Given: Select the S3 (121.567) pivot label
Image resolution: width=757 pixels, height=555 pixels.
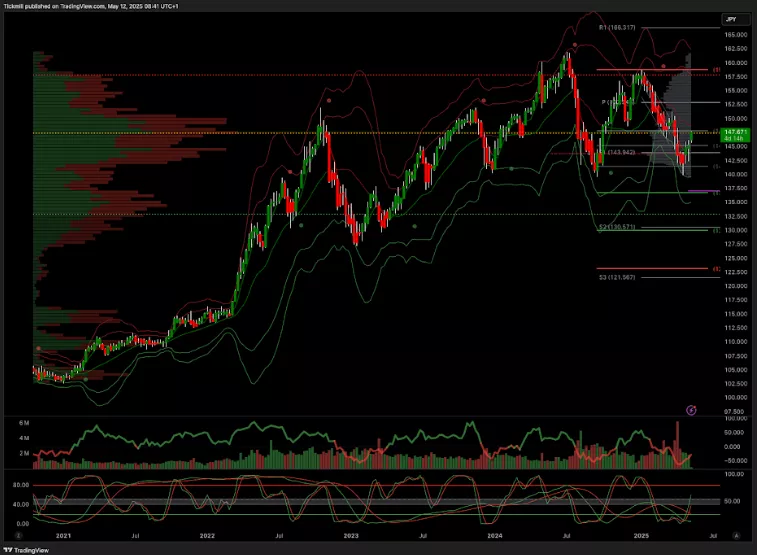Looking at the screenshot, I should pyautogui.click(x=616, y=277).
